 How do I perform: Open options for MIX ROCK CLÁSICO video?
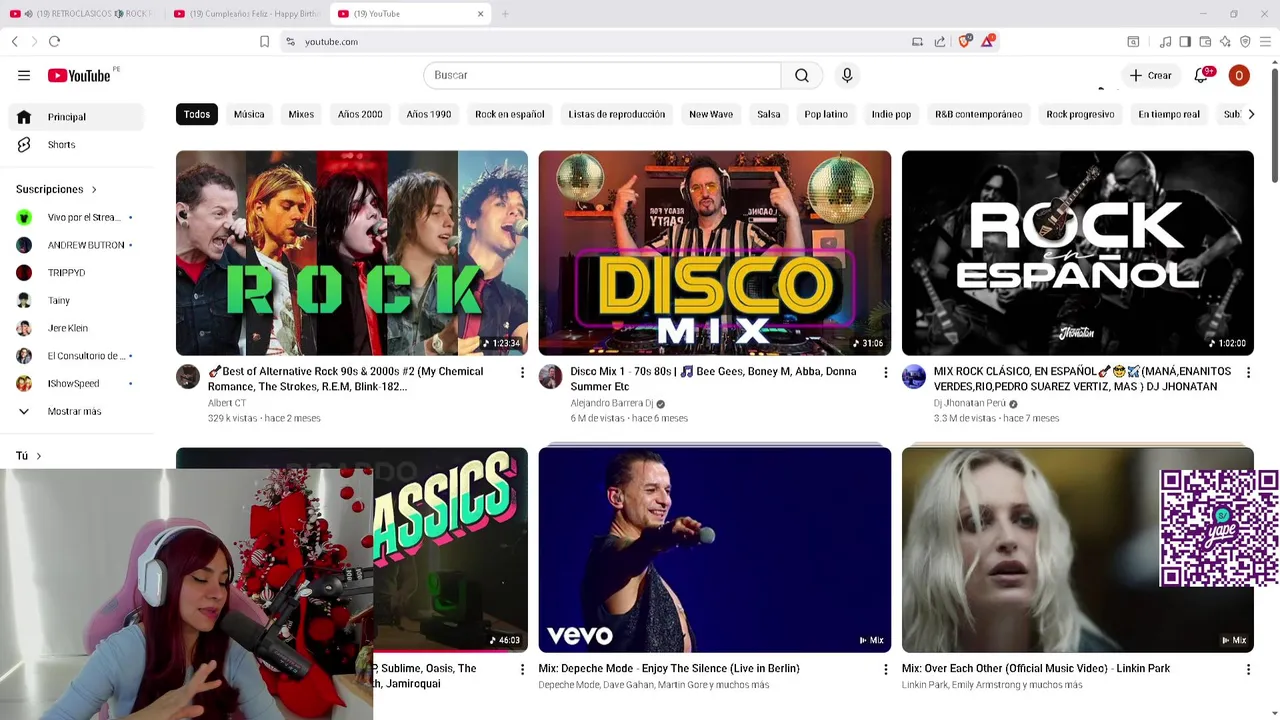click(1248, 372)
